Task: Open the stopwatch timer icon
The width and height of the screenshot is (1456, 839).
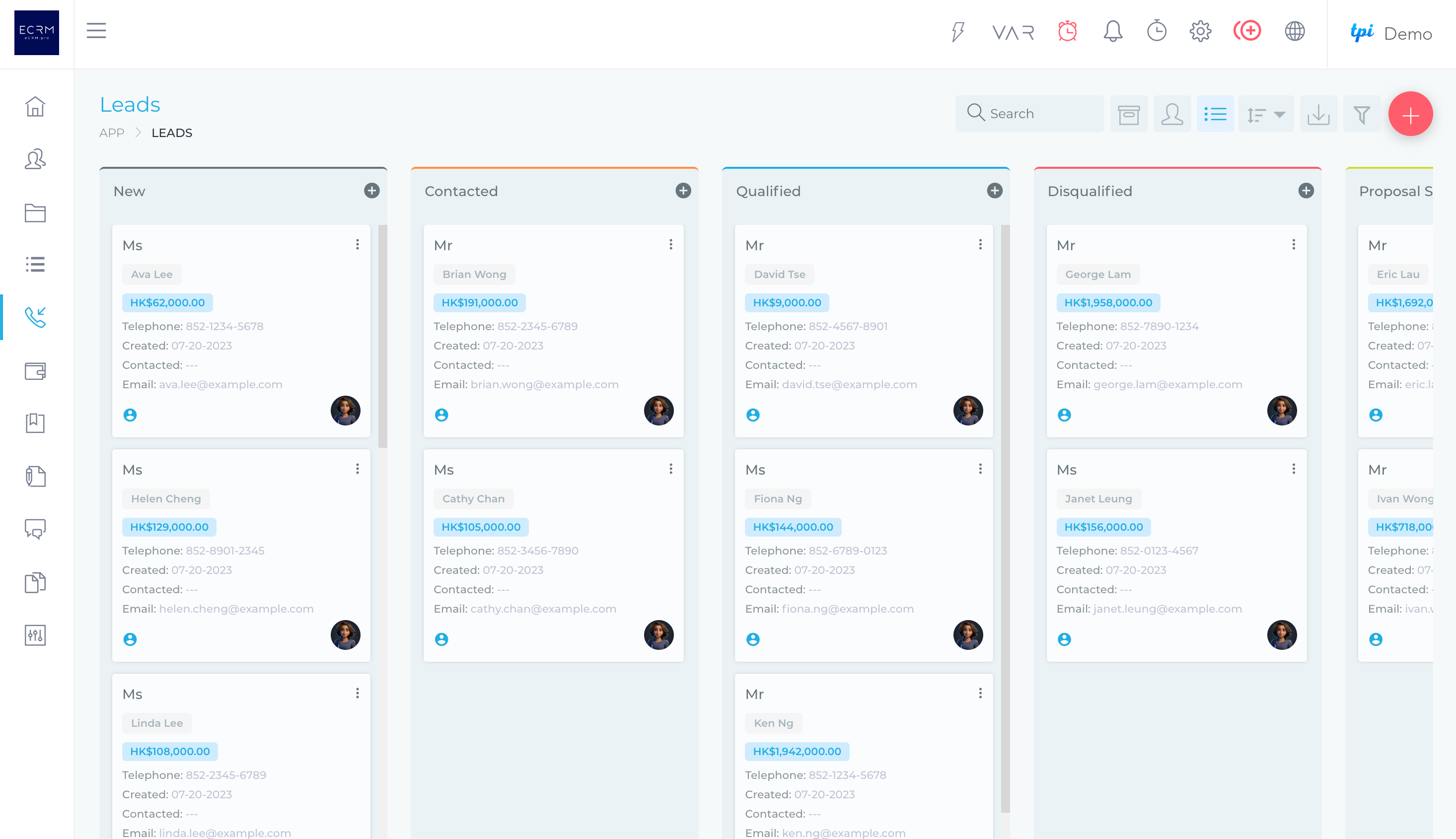Action: (1156, 31)
